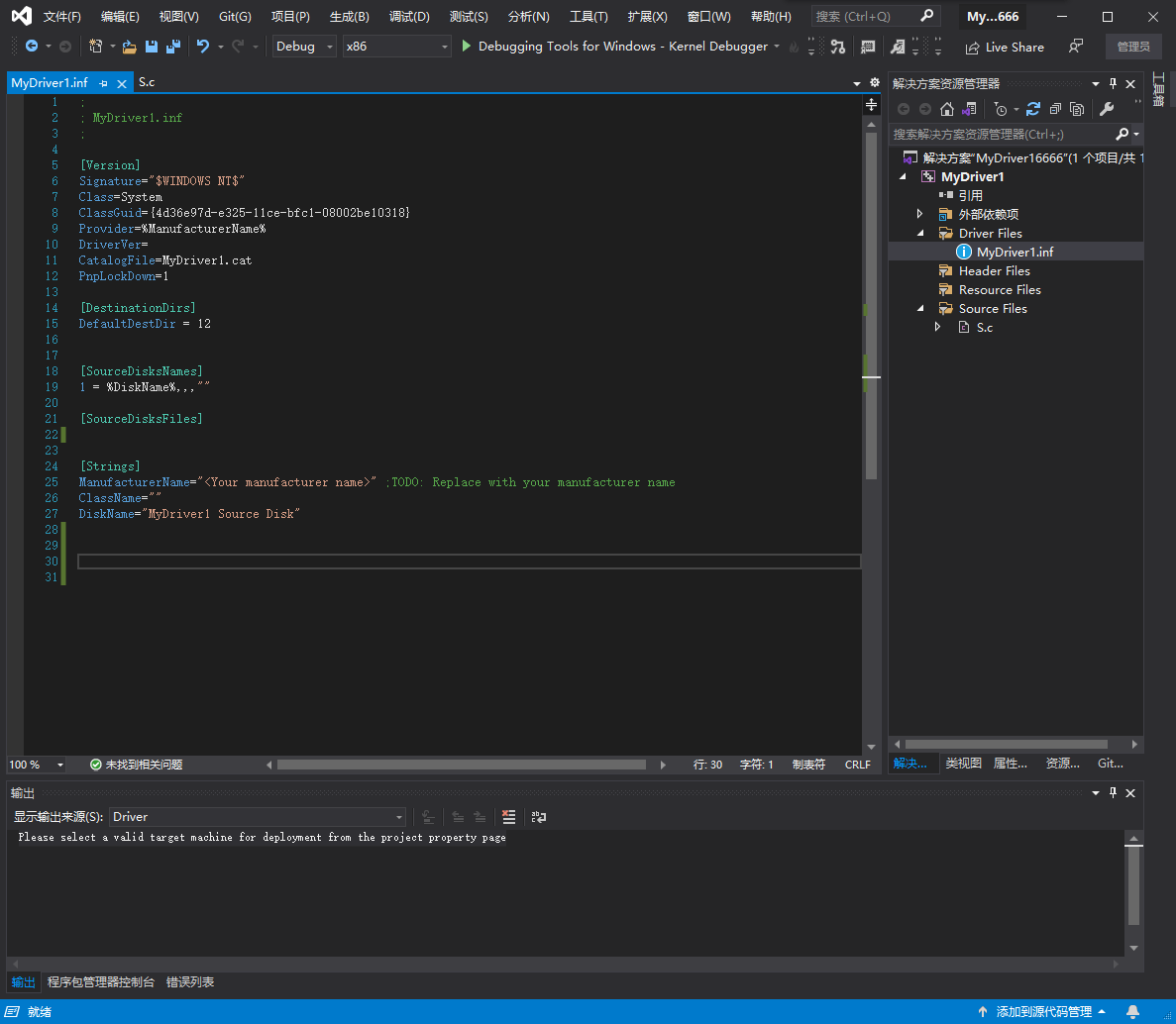
Task: Start debugging with the green play arrow
Action: click(x=466, y=47)
